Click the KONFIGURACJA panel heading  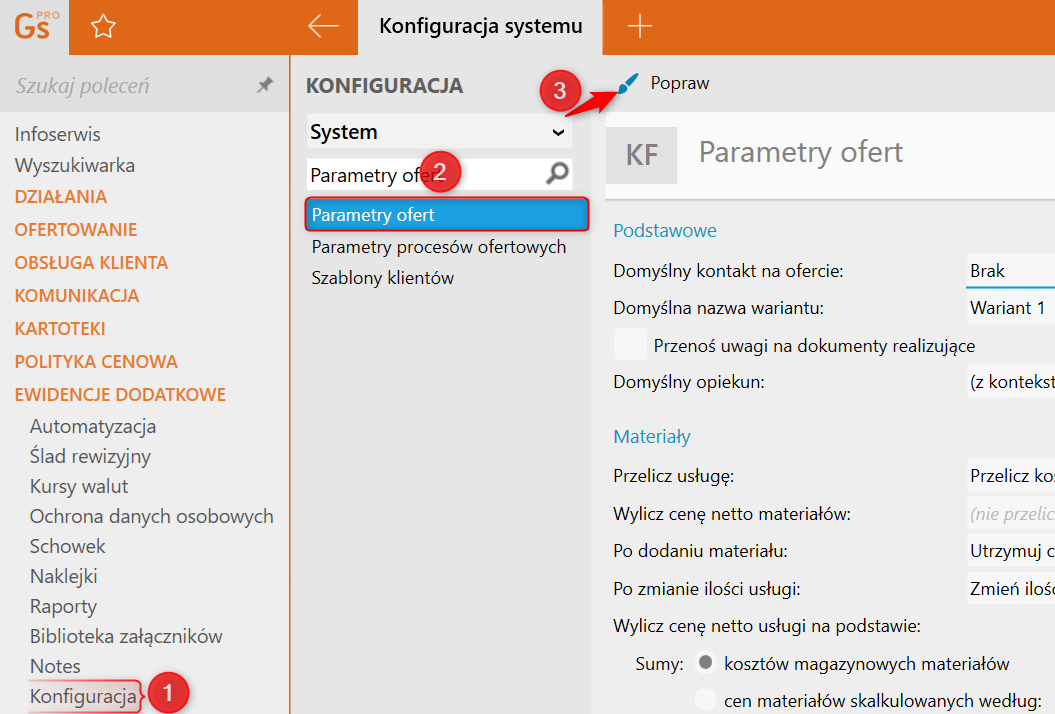(x=385, y=85)
